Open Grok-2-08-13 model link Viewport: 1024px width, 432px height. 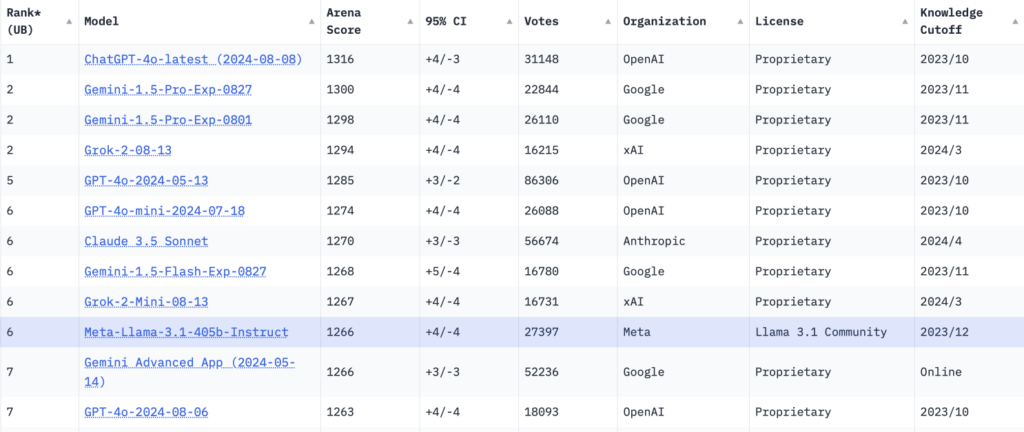coord(128,150)
